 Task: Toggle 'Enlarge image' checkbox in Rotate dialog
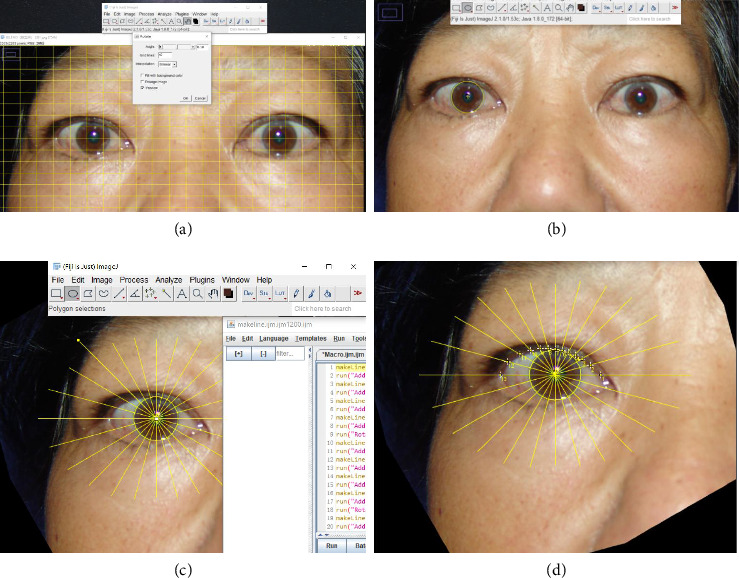point(141,82)
